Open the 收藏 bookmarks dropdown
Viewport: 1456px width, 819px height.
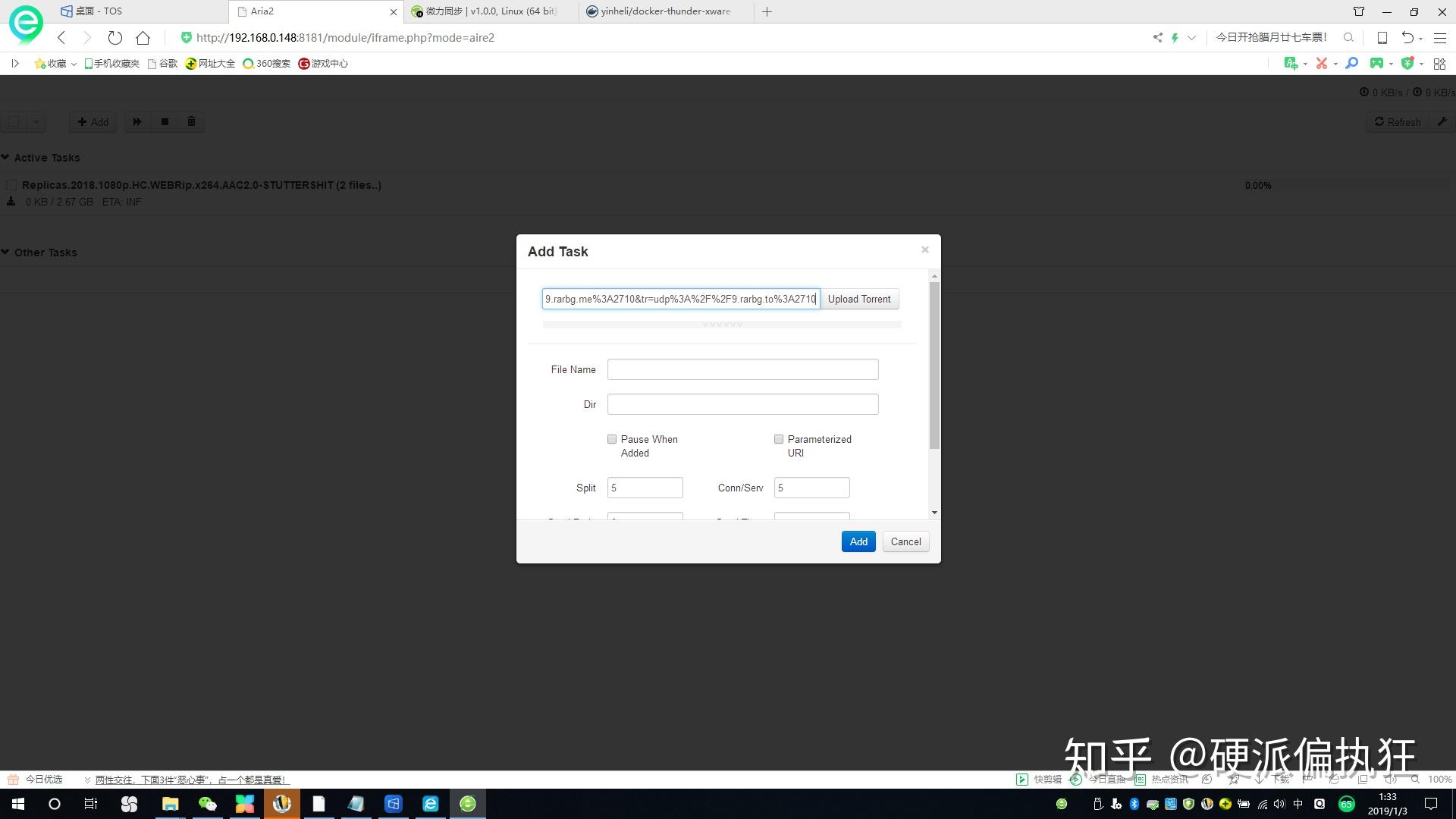[56, 64]
